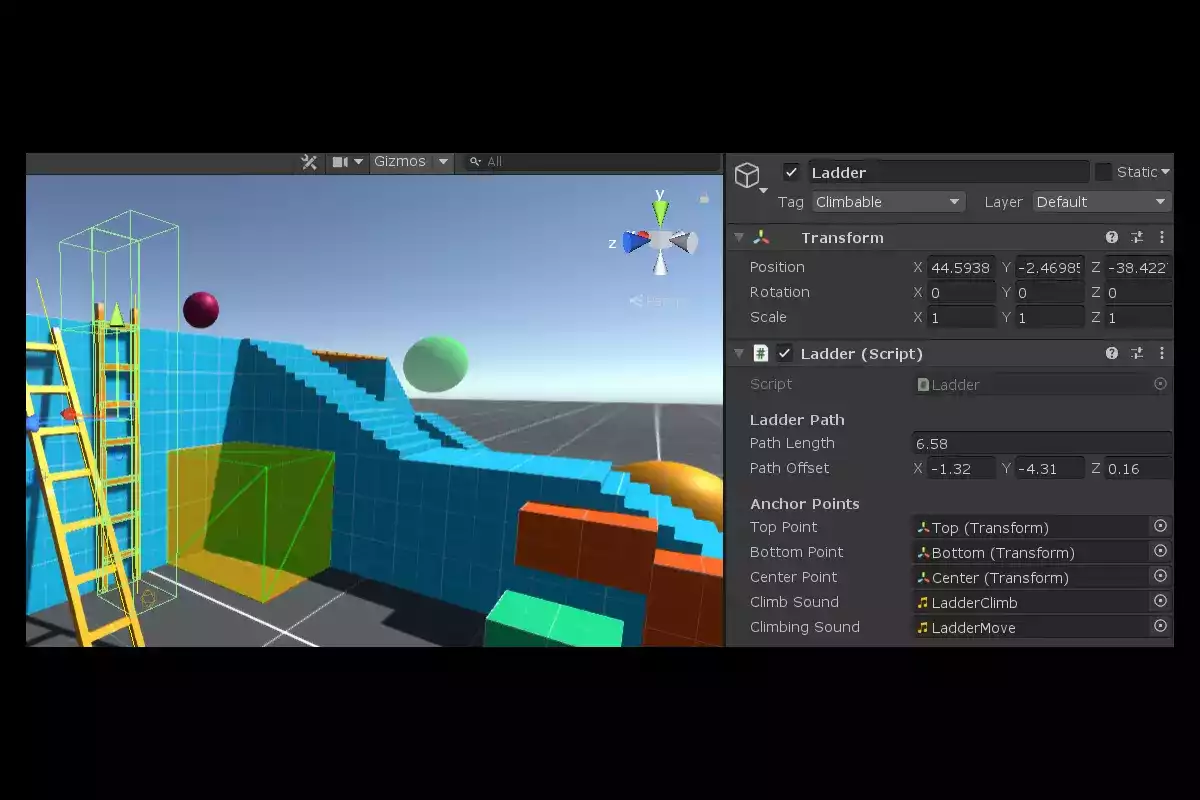Collapse the Transform component foldout
The width and height of the screenshot is (1200, 800).
click(x=739, y=238)
